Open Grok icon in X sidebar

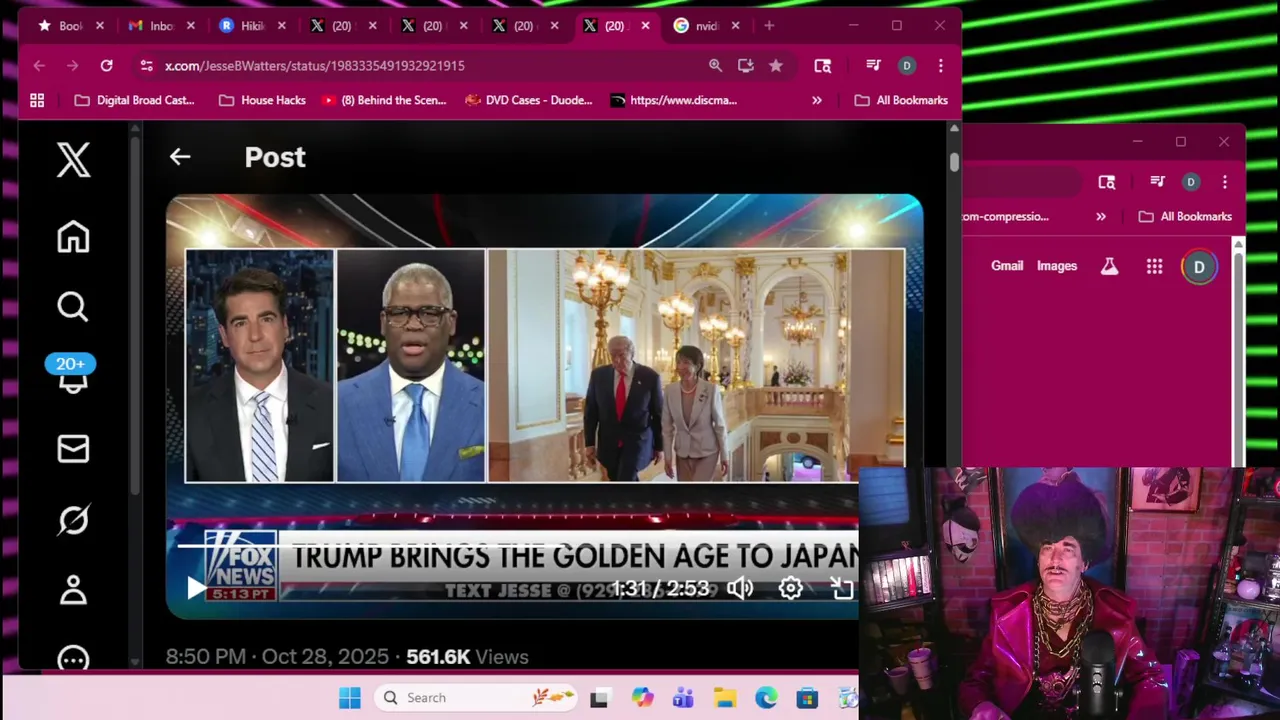click(73, 520)
